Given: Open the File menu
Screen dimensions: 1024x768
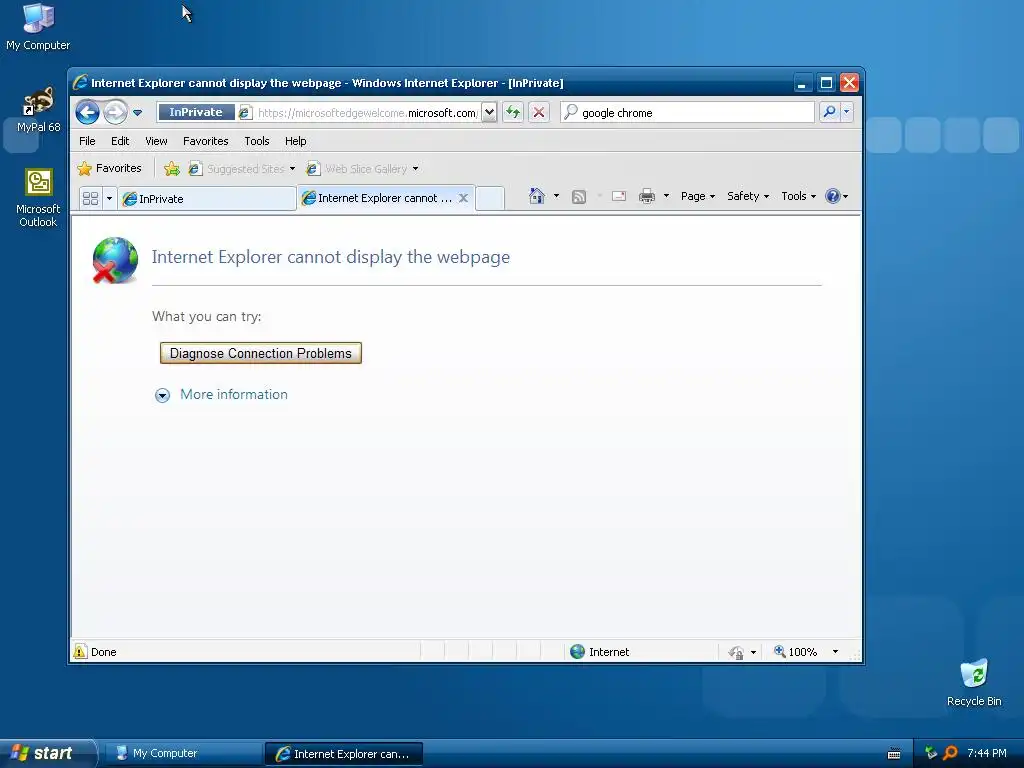Looking at the screenshot, I should 87,141.
